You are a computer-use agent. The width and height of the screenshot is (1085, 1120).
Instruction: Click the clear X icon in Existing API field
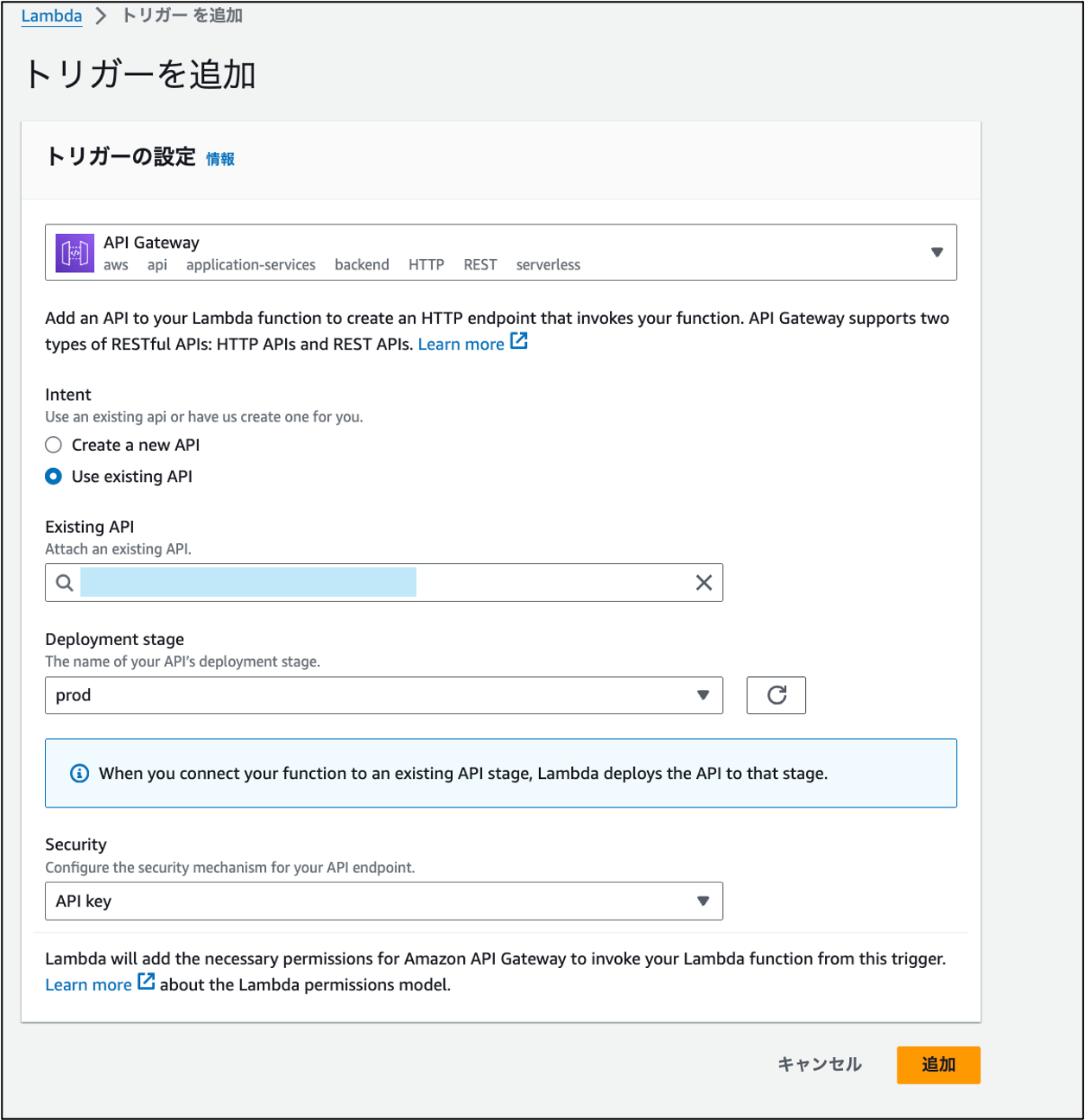coord(702,582)
